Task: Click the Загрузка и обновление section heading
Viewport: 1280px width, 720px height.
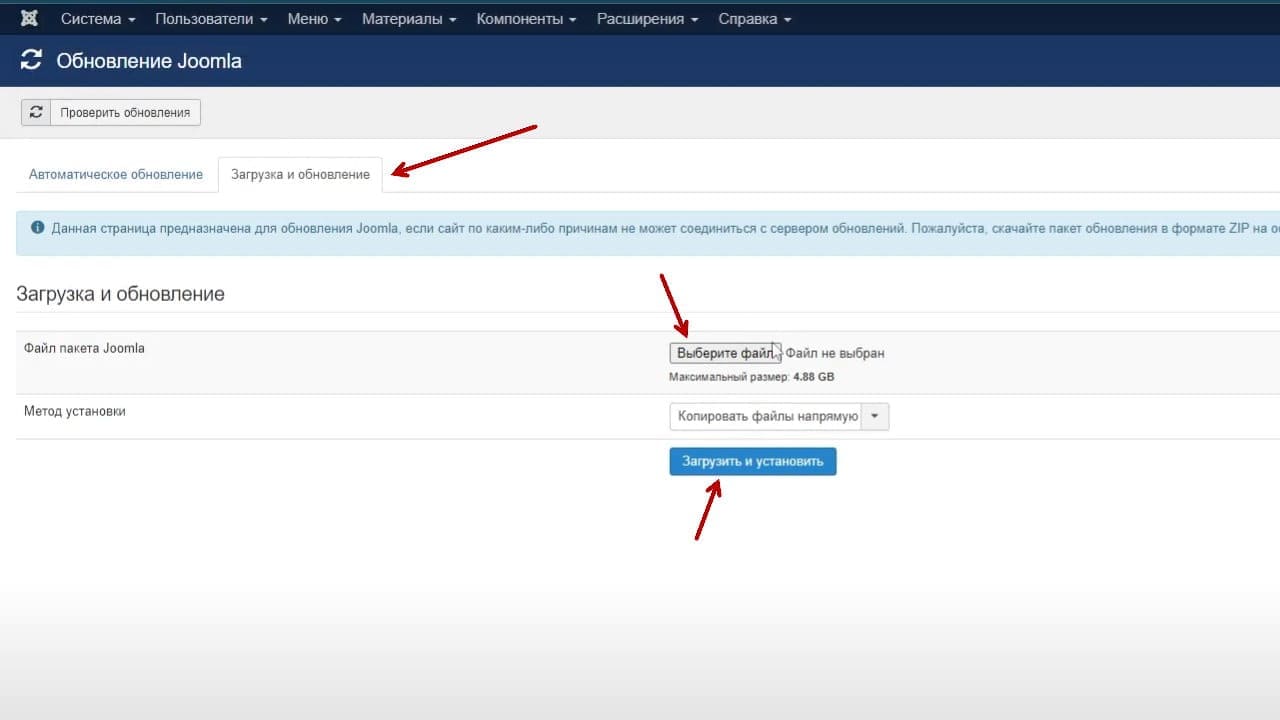Action: [x=120, y=294]
